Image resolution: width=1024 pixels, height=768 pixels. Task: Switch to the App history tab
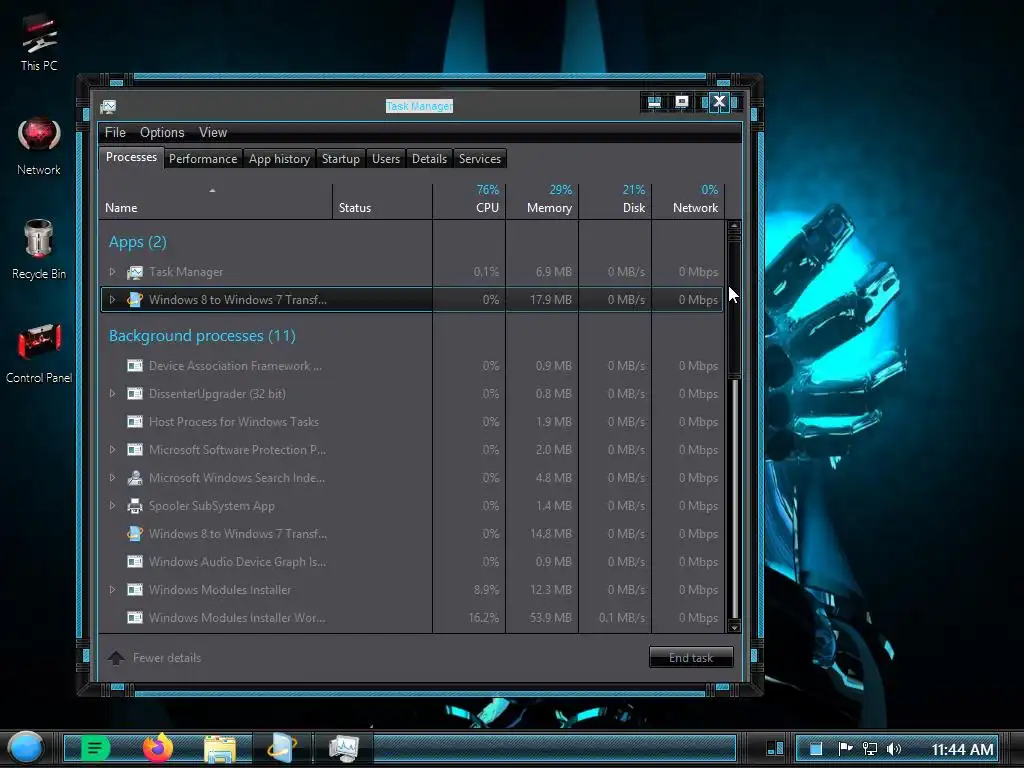click(x=280, y=159)
